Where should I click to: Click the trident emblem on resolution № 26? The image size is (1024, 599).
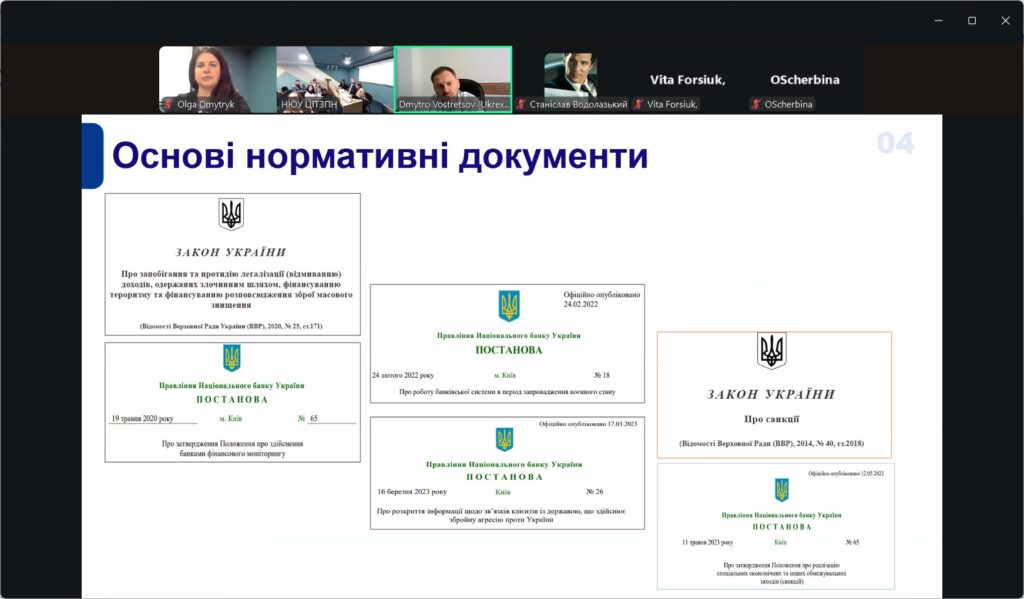pyautogui.click(x=505, y=439)
